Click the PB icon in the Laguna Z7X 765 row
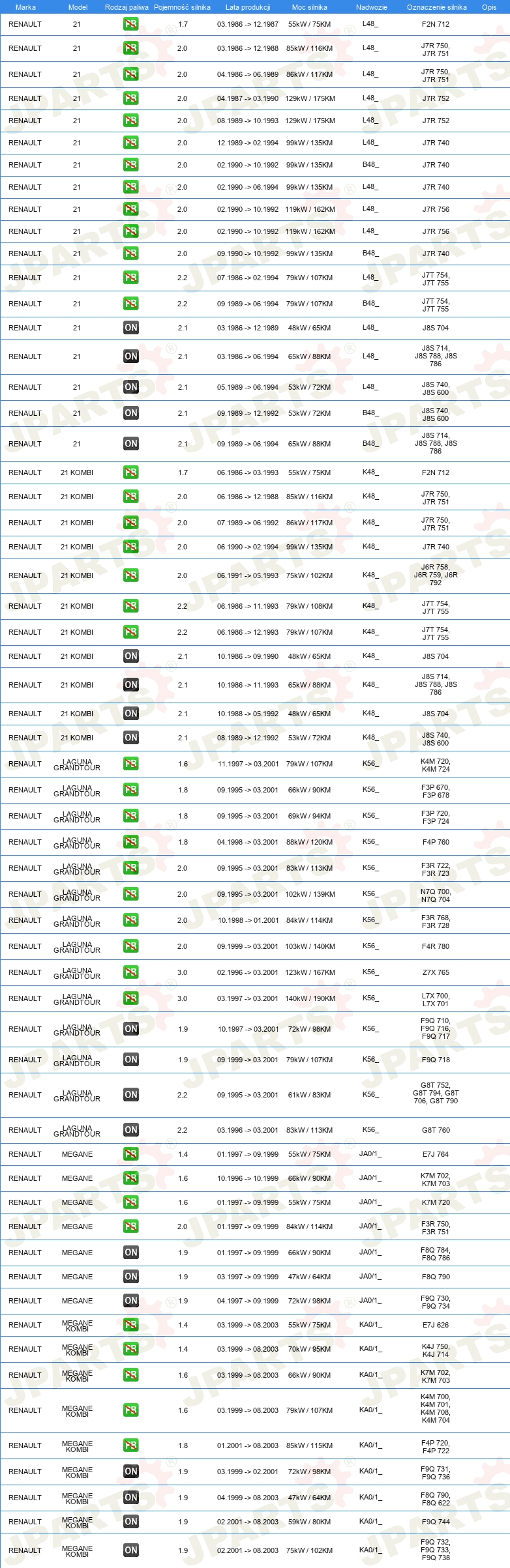This screenshot has width=510, height=1568. [x=131, y=972]
